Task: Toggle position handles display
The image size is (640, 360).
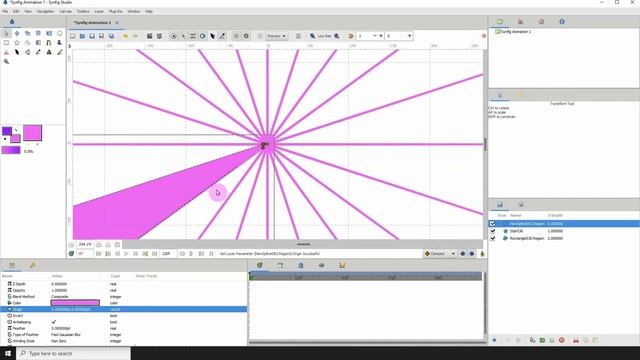Action: pos(173,36)
